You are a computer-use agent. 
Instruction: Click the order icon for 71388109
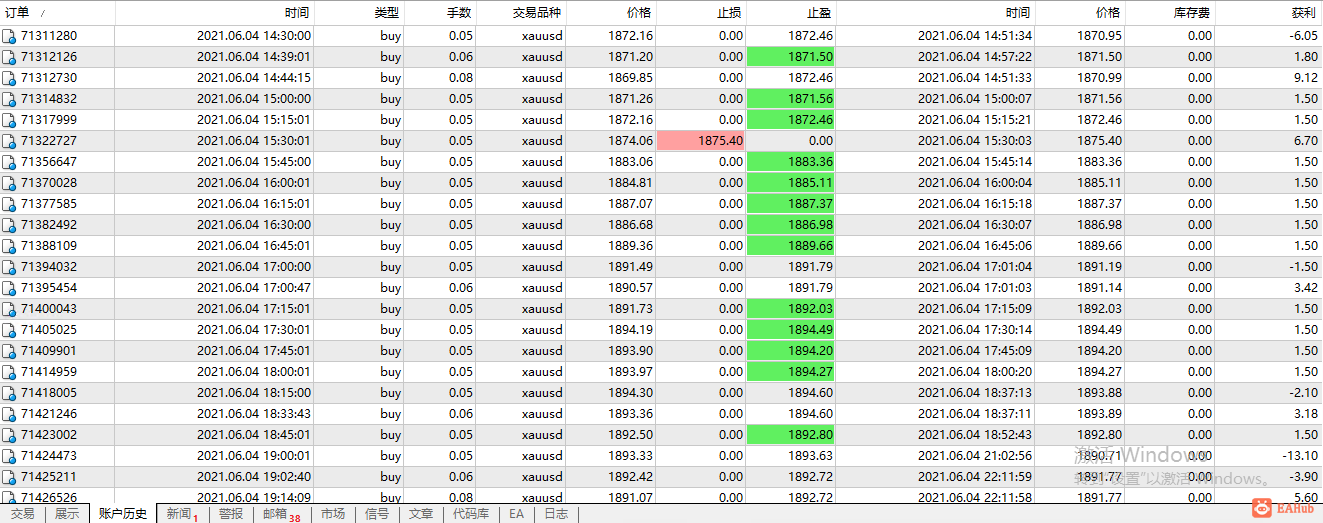9,246
